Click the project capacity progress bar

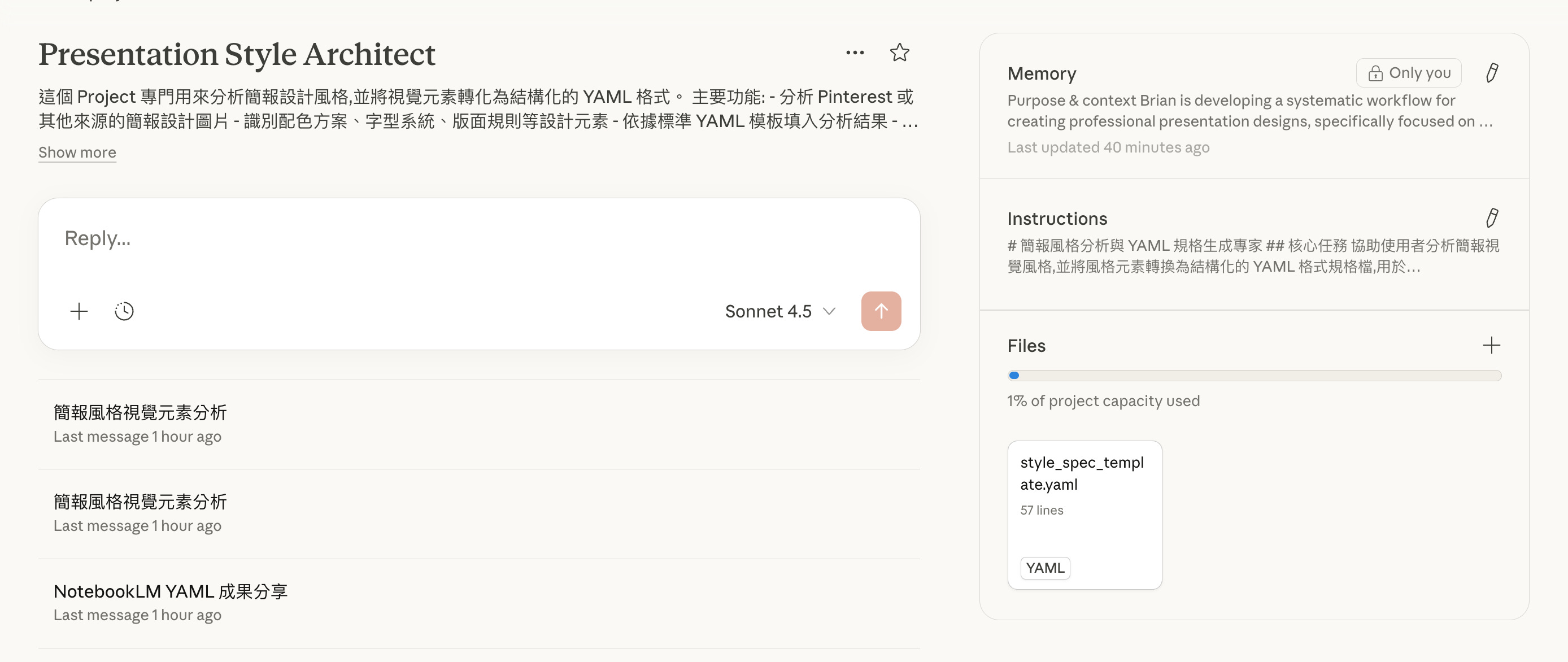coord(1254,376)
